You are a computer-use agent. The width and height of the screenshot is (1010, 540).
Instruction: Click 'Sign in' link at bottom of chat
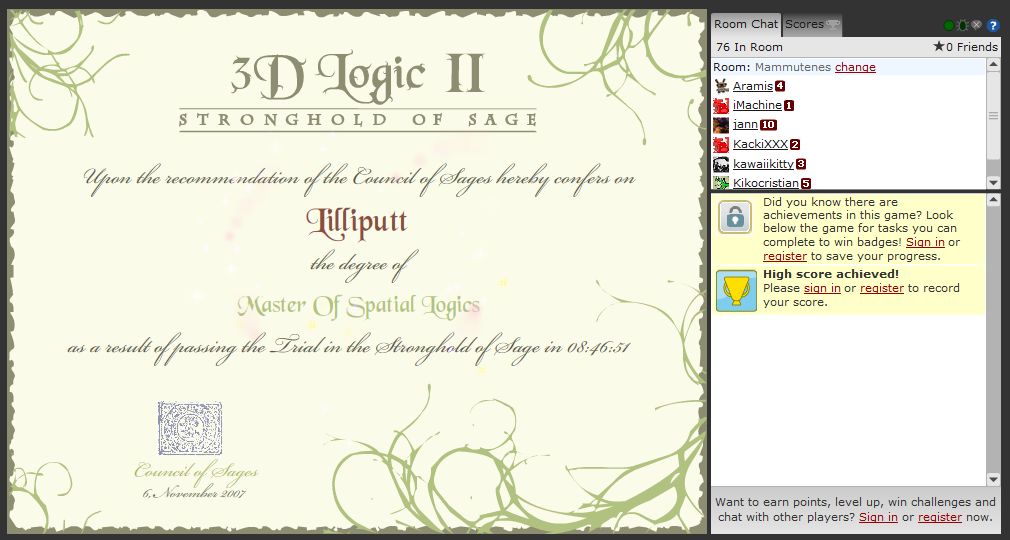tap(877, 517)
